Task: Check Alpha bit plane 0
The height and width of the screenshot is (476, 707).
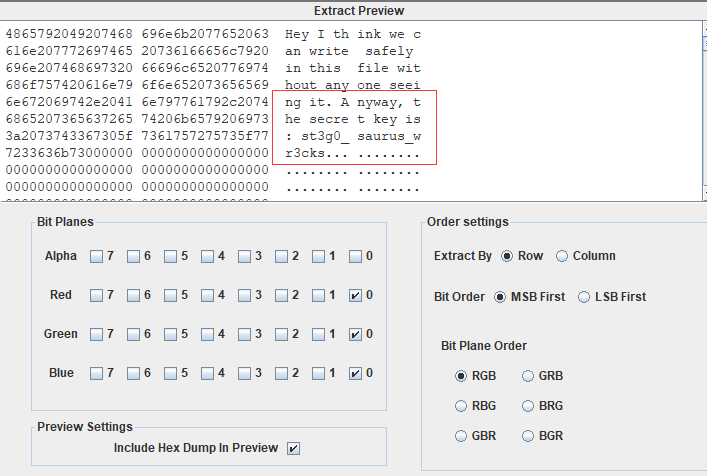Action: click(355, 256)
